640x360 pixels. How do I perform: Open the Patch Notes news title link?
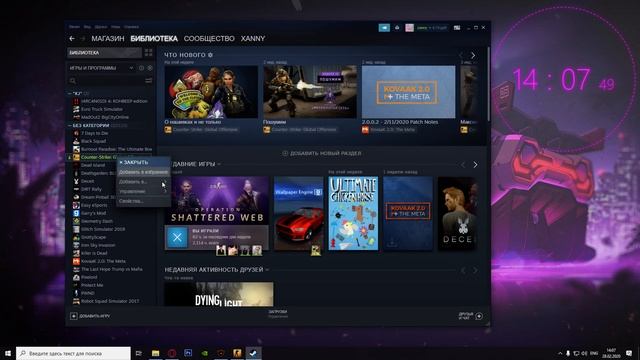click(400, 122)
